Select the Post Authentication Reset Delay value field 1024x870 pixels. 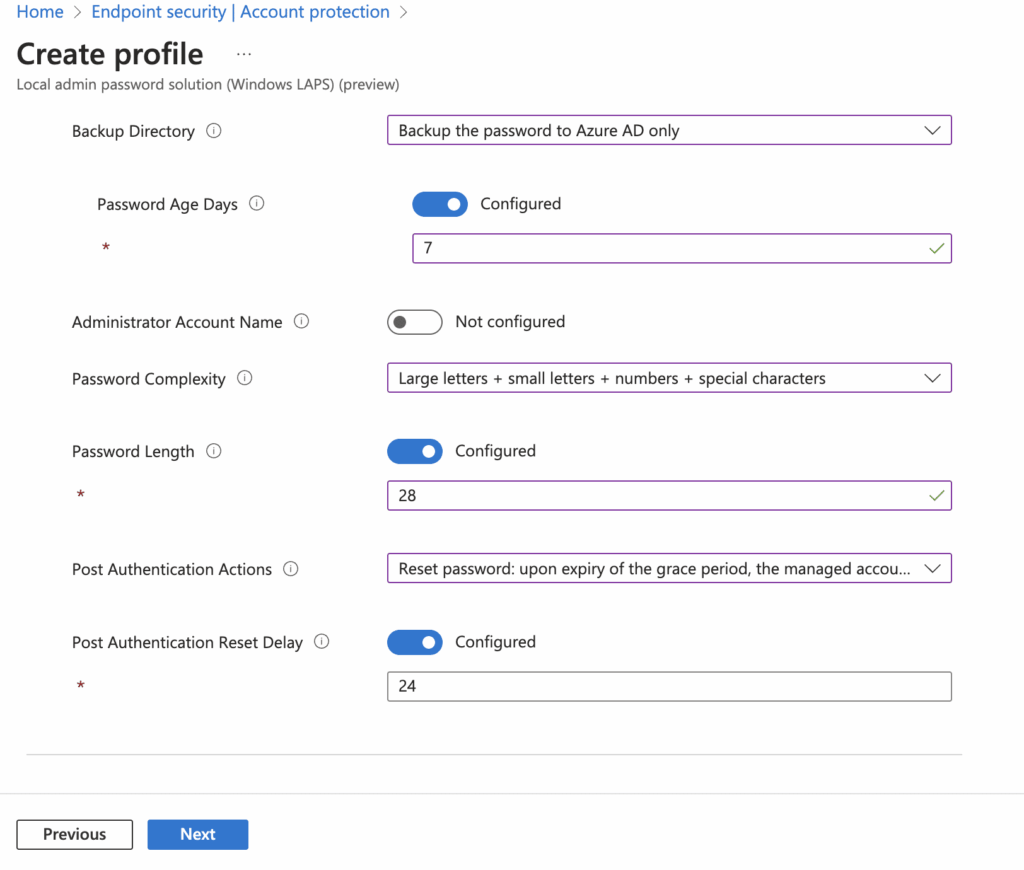[x=669, y=686]
